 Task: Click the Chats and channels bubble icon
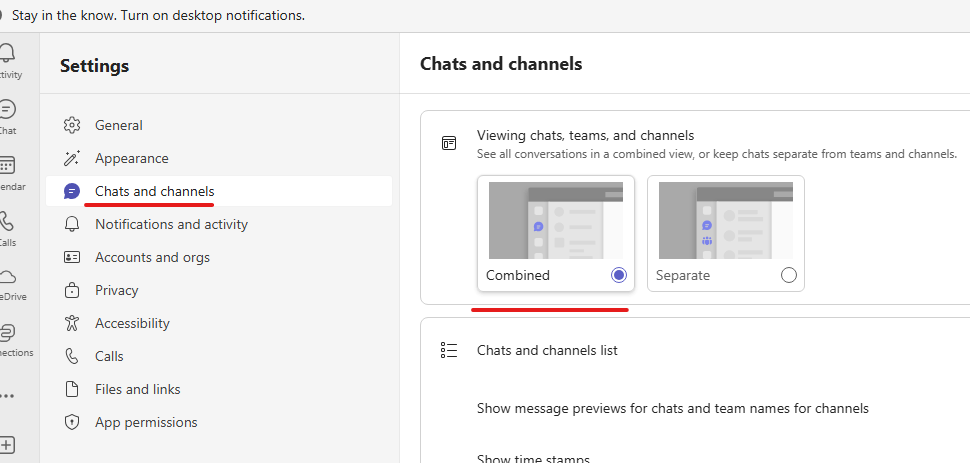click(x=72, y=191)
